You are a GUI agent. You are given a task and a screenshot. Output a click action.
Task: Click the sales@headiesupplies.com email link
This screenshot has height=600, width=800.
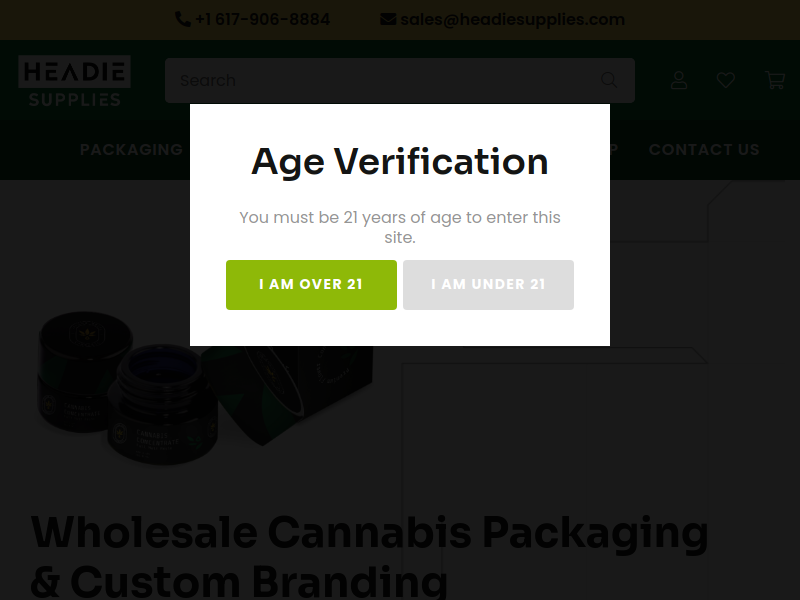512,20
